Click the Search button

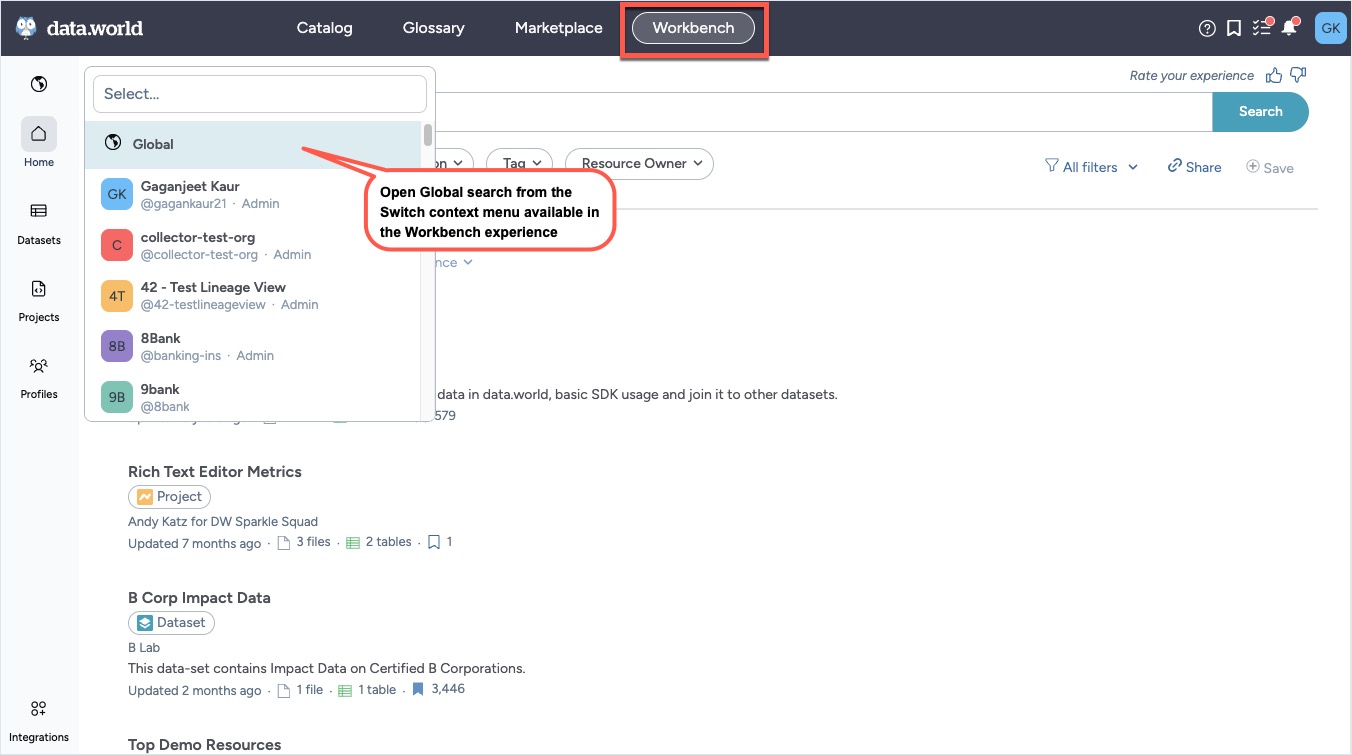tap(1260, 112)
